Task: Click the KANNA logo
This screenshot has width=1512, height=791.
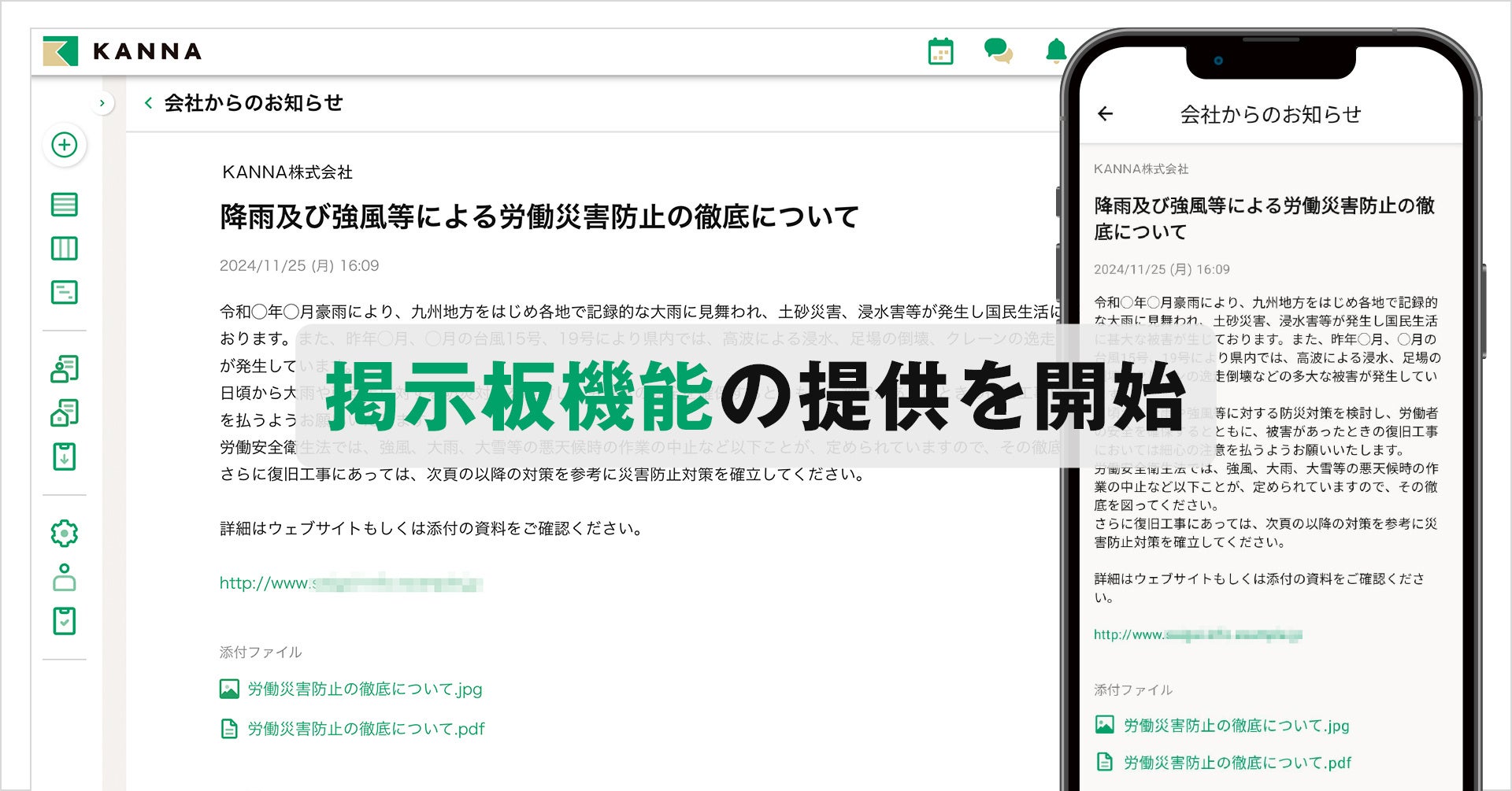Action: (123, 51)
